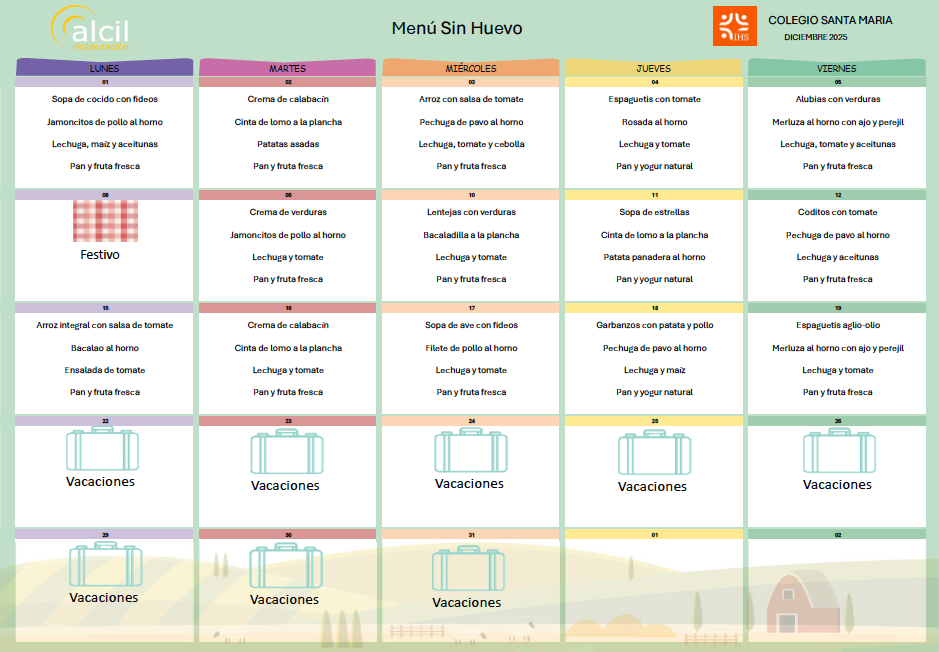Click Espaguetis aglio-olio on Friday 19
The width and height of the screenshot is (939, 652).
(x=837, y=325)
